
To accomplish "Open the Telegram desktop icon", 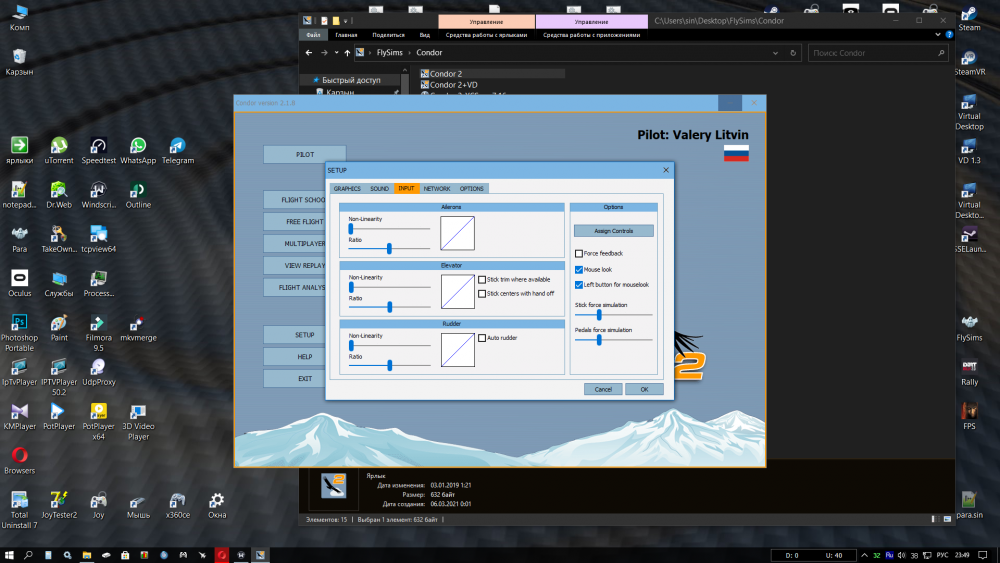I will click(177, 150).
